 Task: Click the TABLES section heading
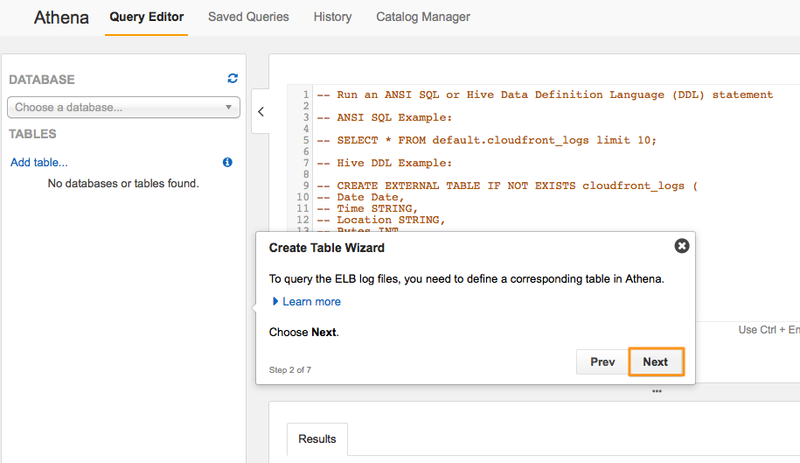(33, 133)
